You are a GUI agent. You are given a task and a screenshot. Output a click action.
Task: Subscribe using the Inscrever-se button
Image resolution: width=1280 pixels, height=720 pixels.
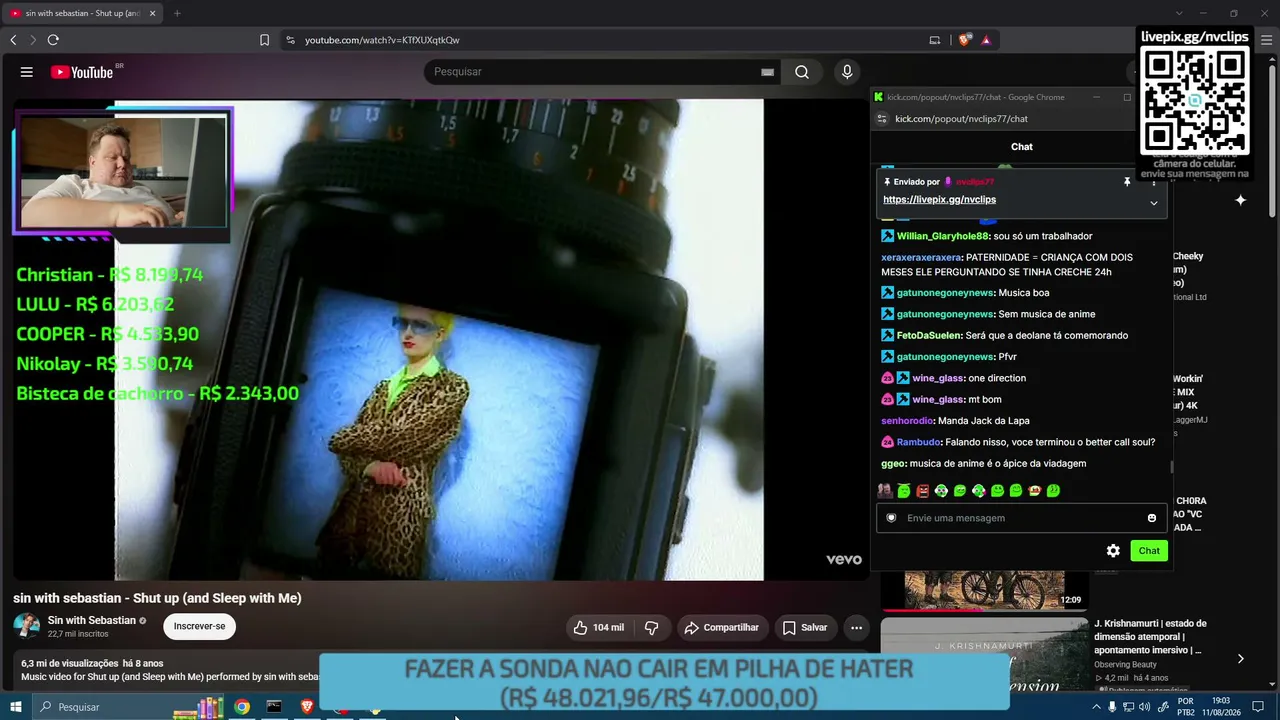pyautogui.click(x=199, y=627)
